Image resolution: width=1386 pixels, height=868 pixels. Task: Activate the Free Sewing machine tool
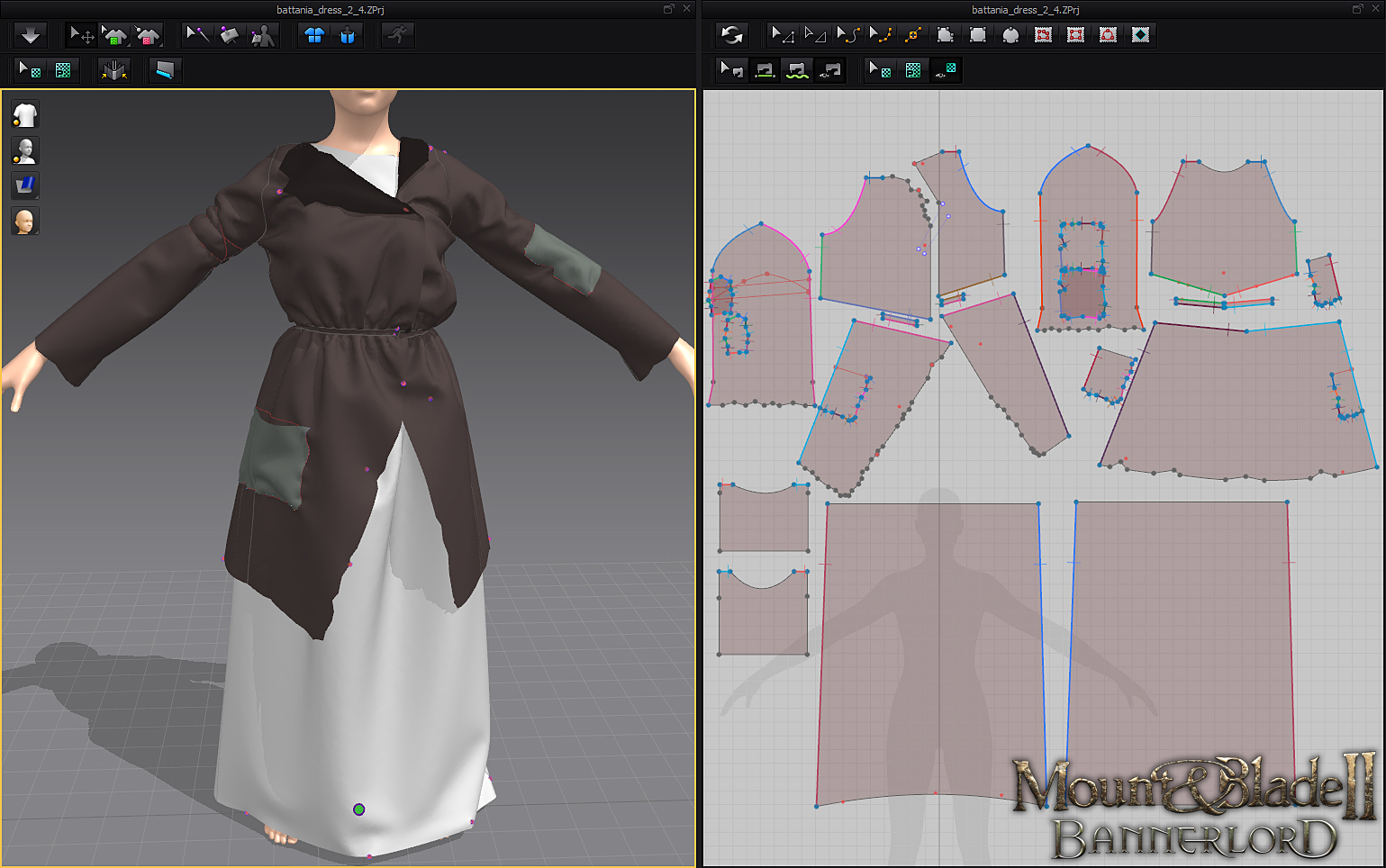click(x=797, y=69)
